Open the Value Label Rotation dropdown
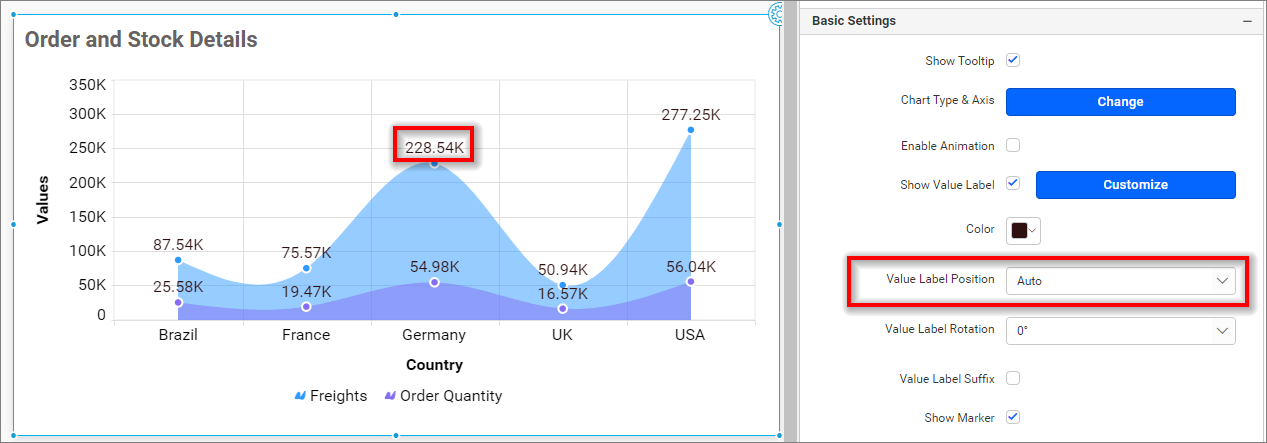Image resolution: width=1267 pixels, height=443 pixels. (x=1120, y=330)
